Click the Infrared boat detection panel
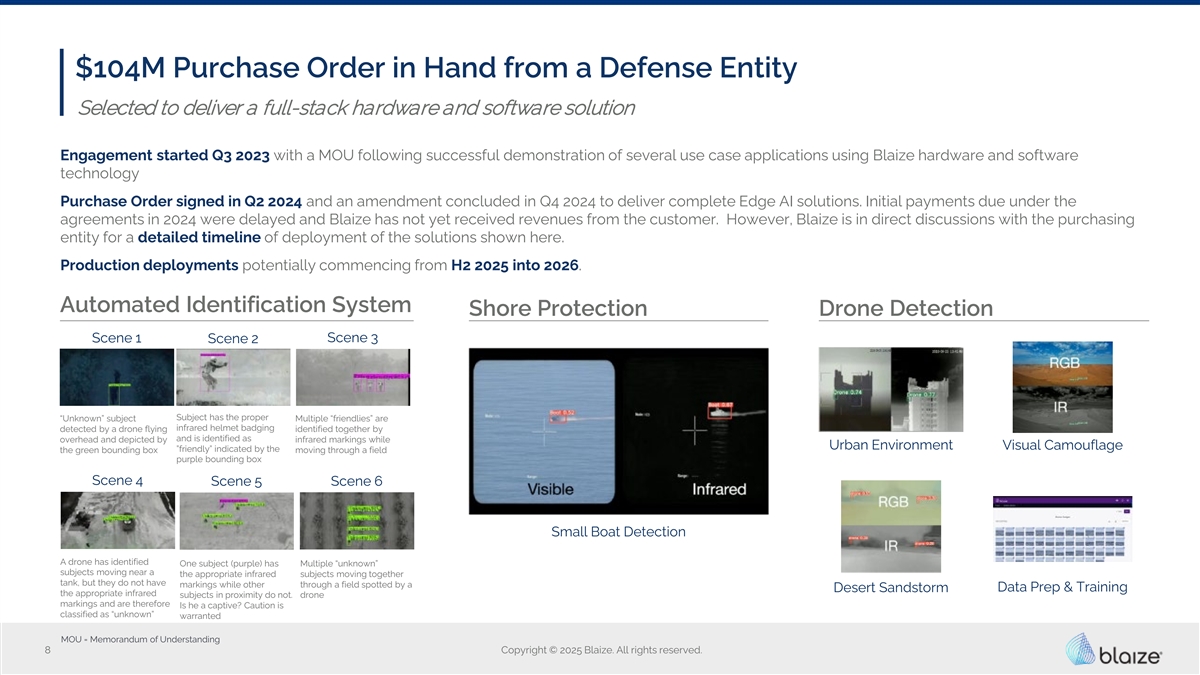 click(694, 431)
